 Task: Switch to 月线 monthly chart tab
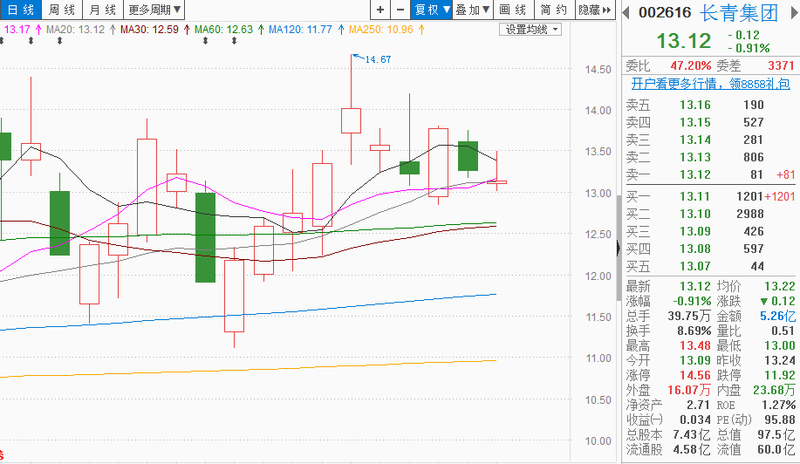point(101,10)
